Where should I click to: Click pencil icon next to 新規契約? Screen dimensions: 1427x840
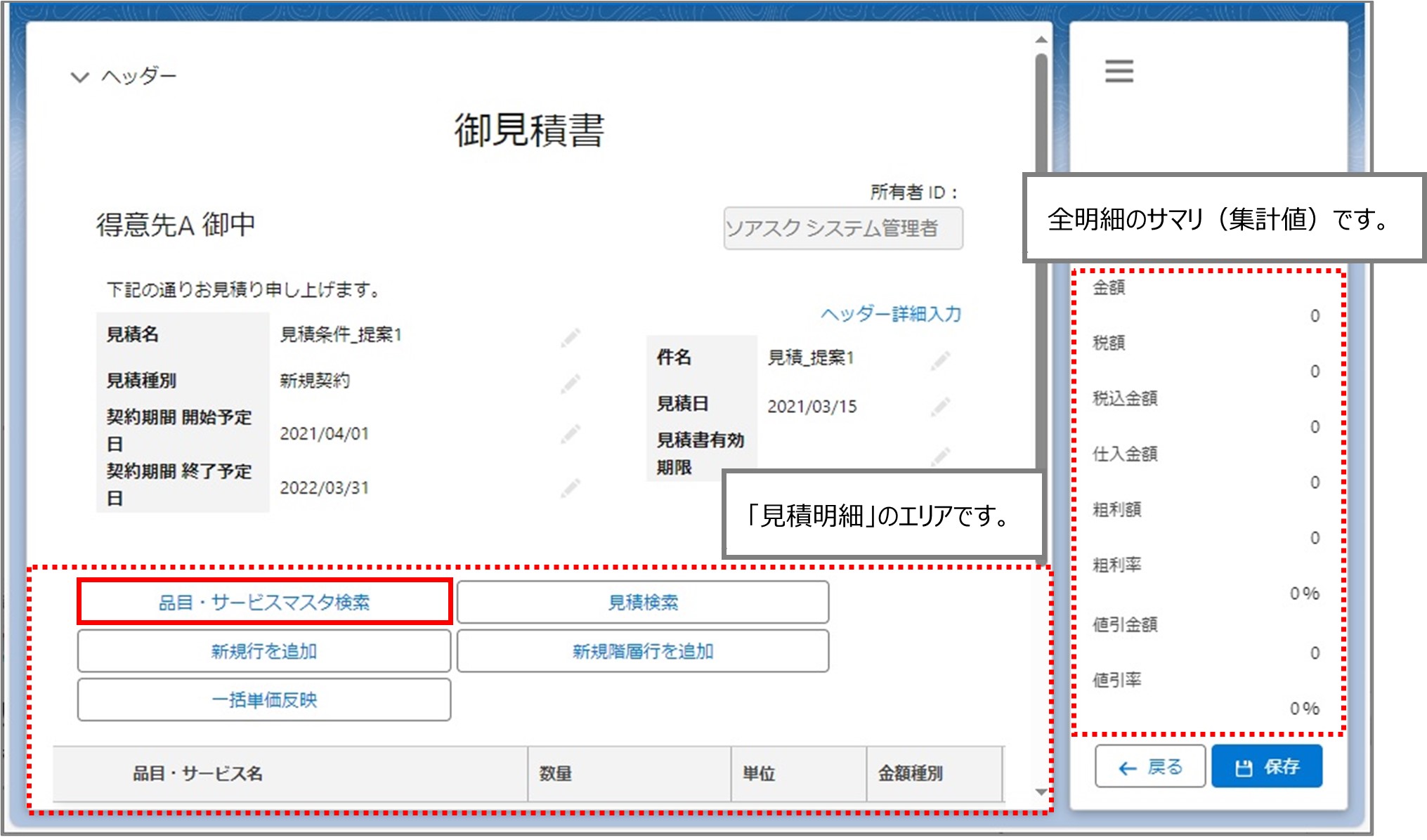pyautogui.click(x=570, y=383)
